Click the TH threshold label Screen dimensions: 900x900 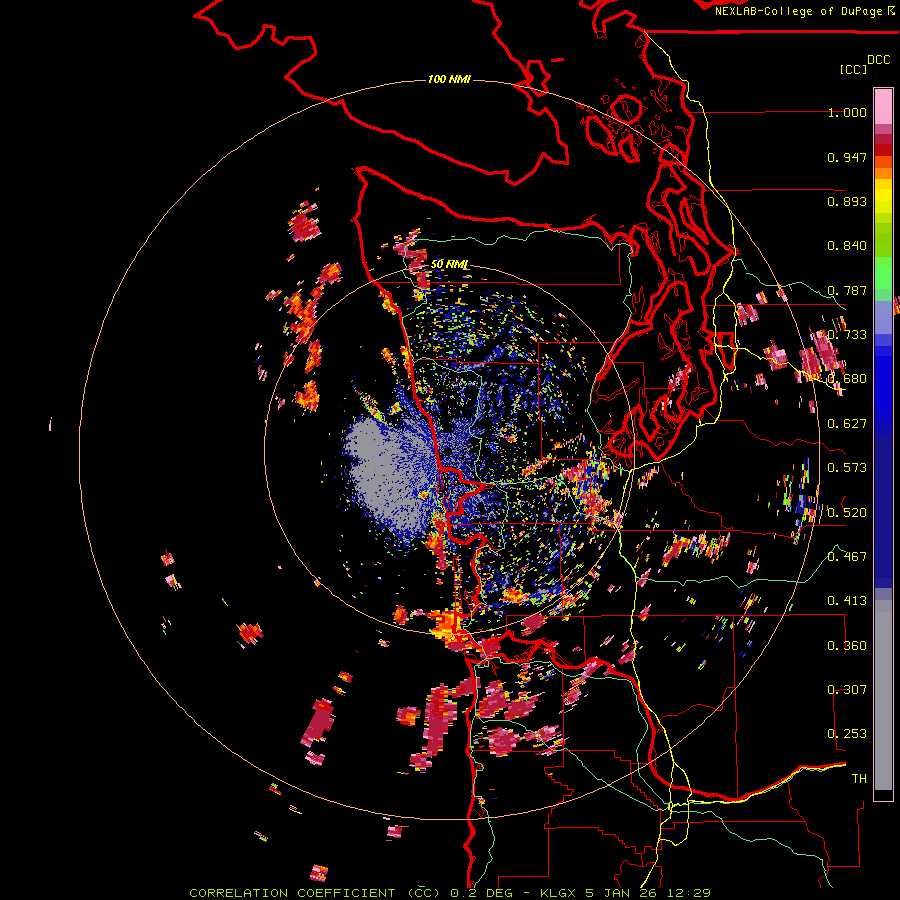859,778
